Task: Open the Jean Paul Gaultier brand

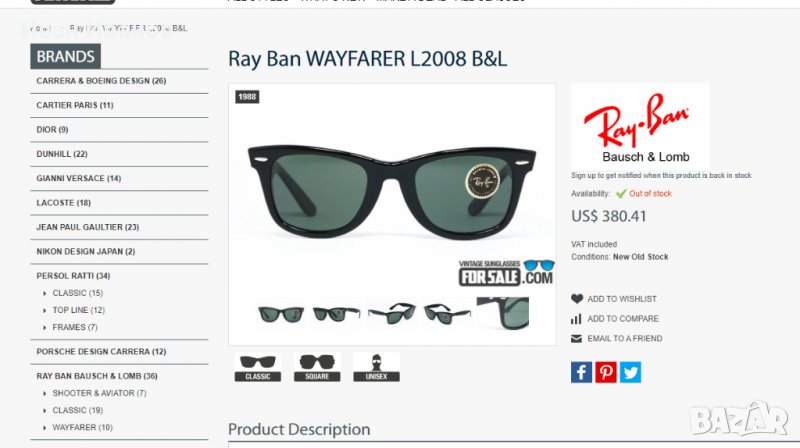Action: tap(88, 227)
